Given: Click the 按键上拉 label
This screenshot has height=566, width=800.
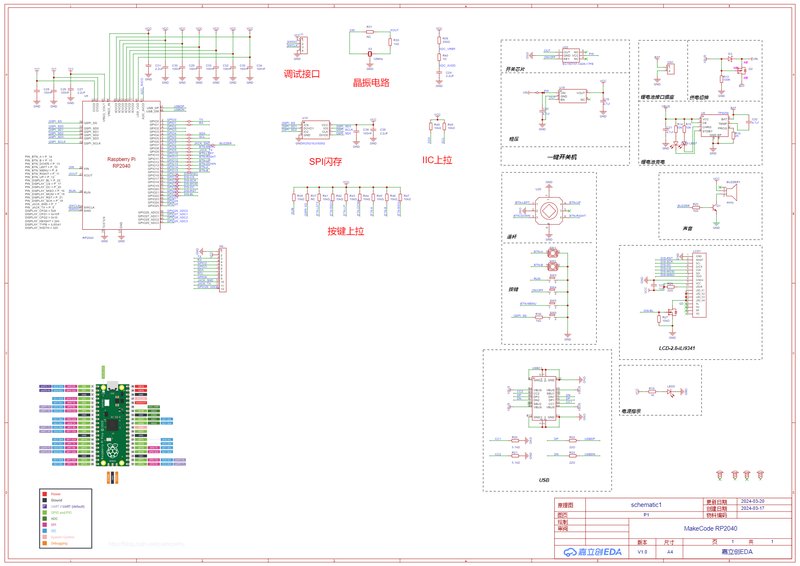Looking at the screenshot, I should point(346,231).
